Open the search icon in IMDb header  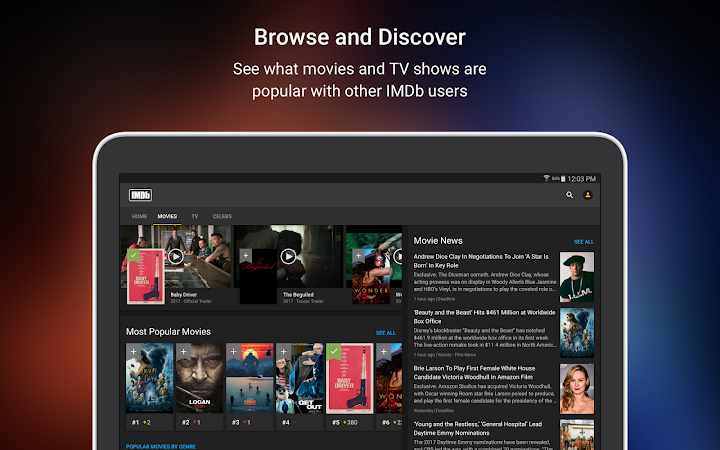569,195
